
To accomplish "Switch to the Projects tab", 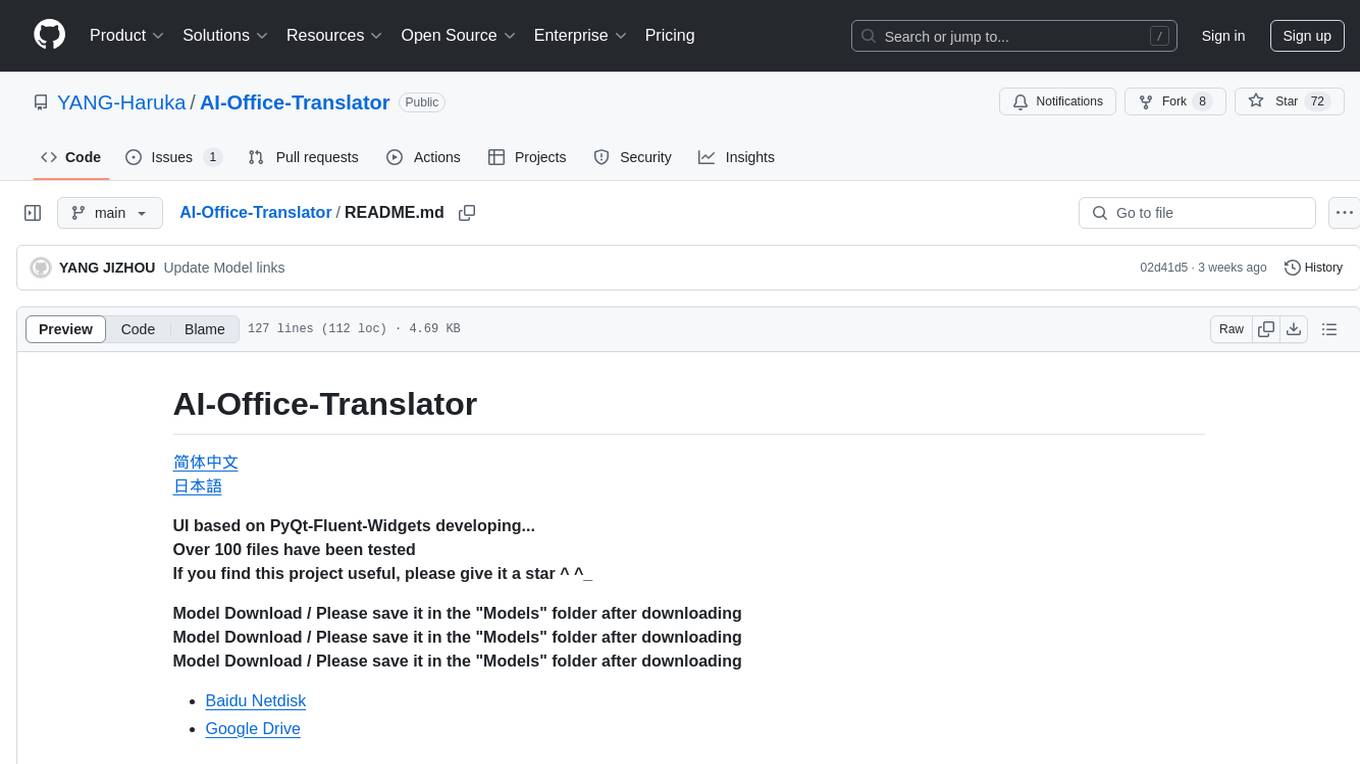I will coord(527,157).
